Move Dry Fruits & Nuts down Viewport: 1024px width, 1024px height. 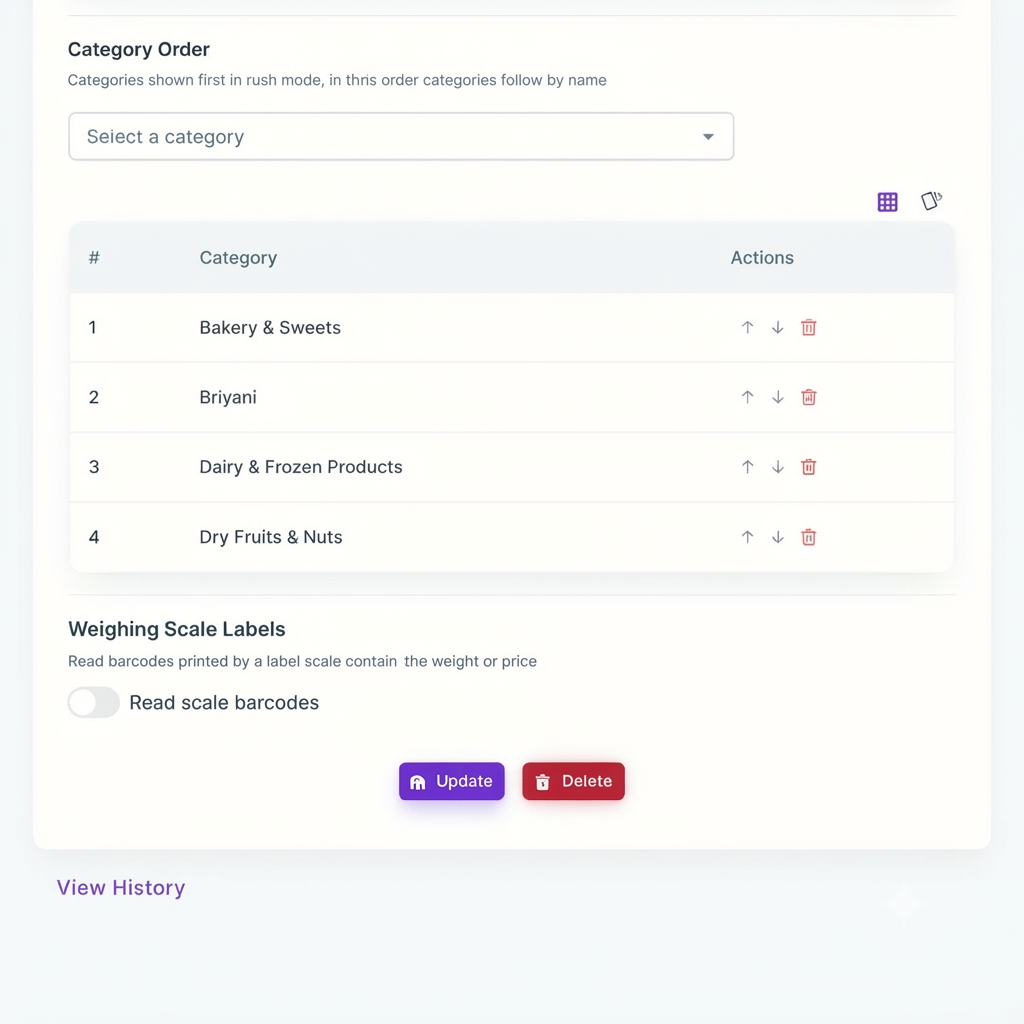(777, 537)
